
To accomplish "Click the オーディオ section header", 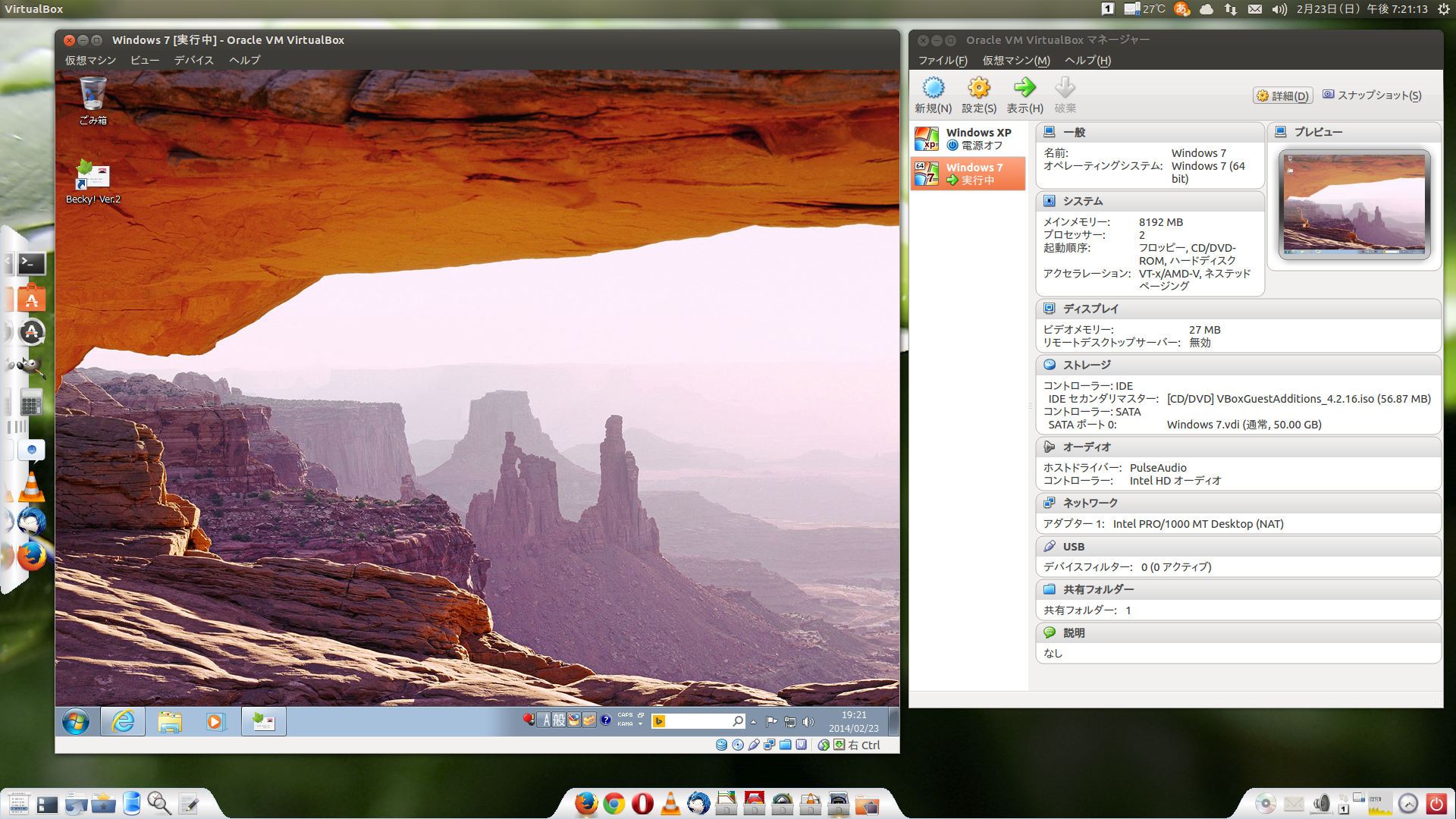I will 1238,447.
